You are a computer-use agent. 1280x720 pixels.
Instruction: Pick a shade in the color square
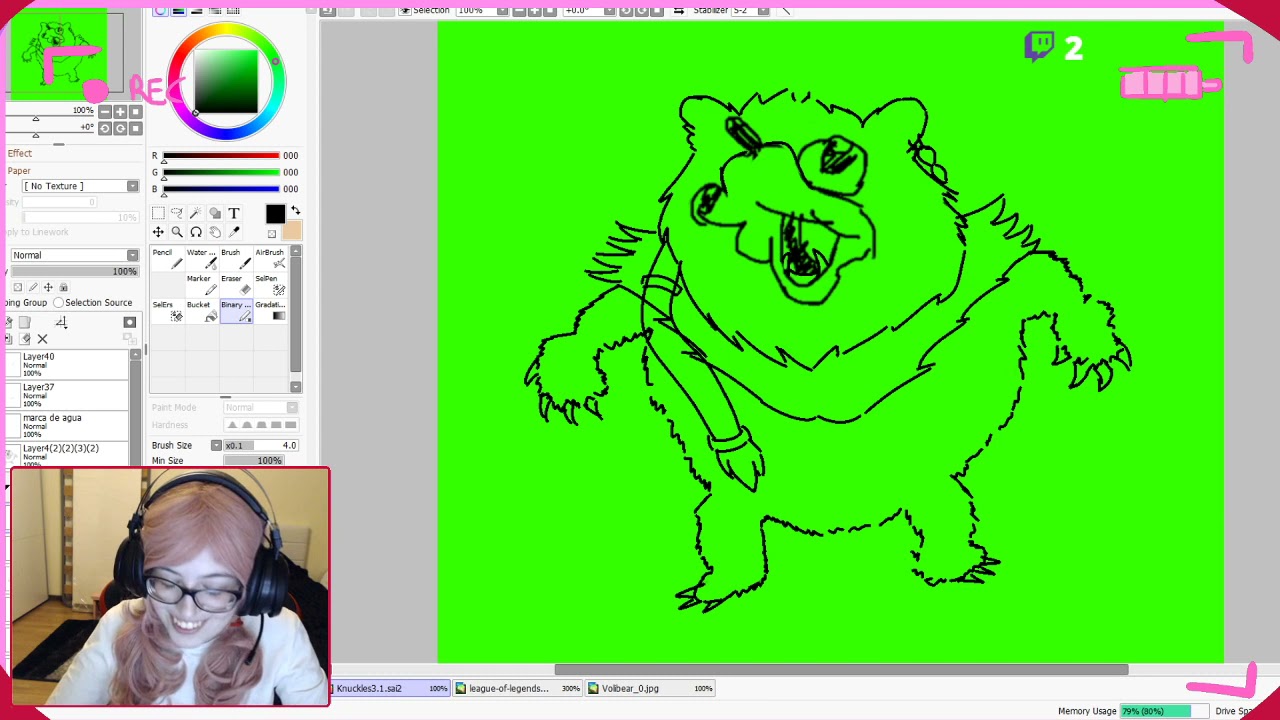click(226, 80)
